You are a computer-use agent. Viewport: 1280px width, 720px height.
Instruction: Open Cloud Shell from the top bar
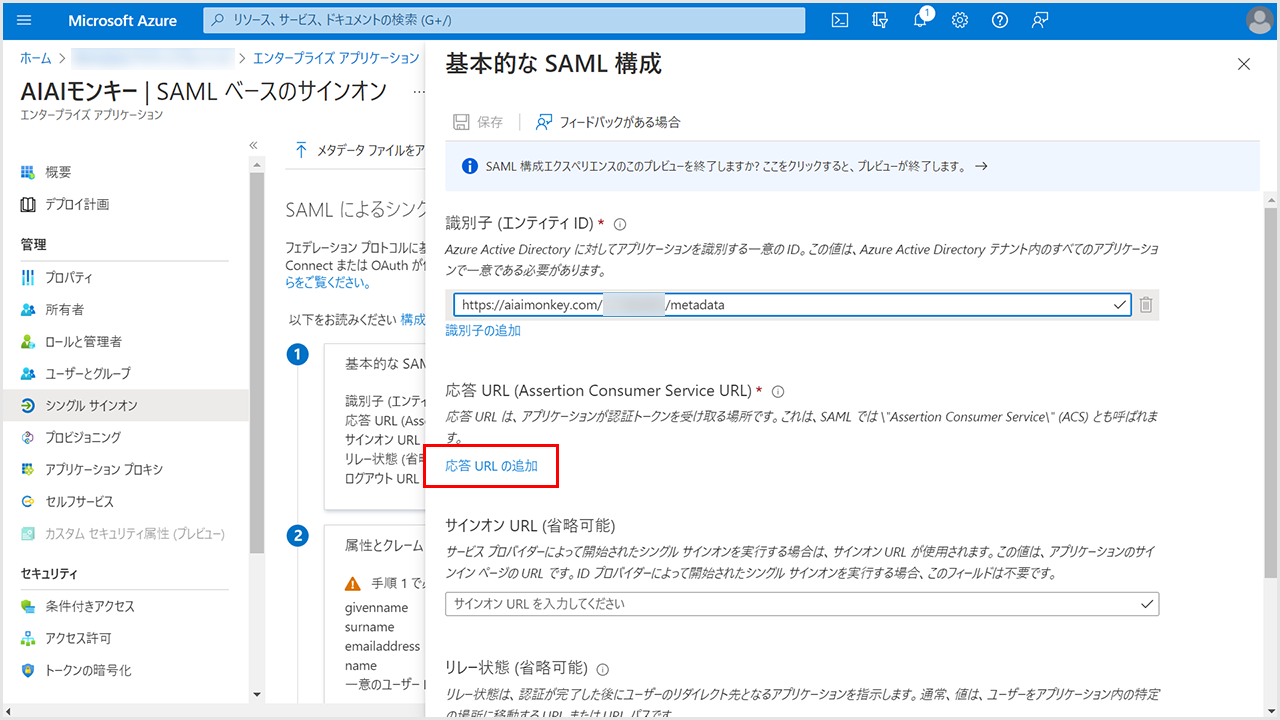point(841,20)
